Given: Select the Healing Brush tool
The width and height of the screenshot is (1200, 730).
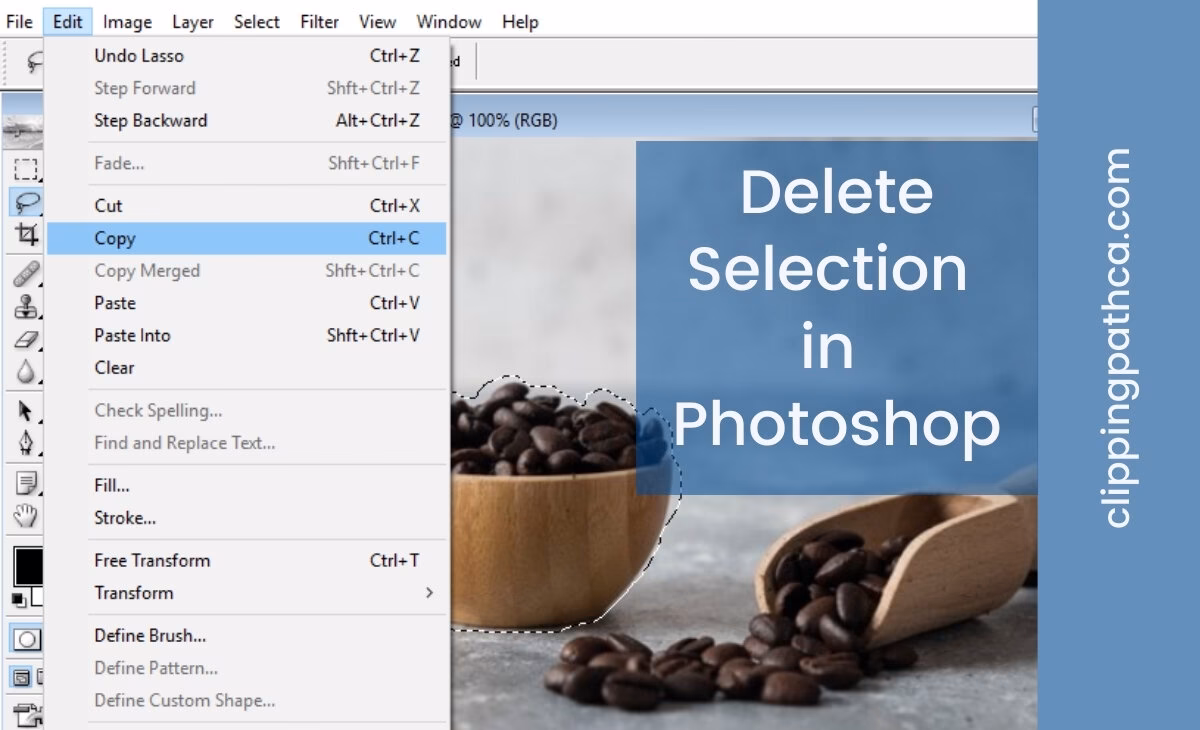Looking at the screenshot, I should tap(22, 275).
